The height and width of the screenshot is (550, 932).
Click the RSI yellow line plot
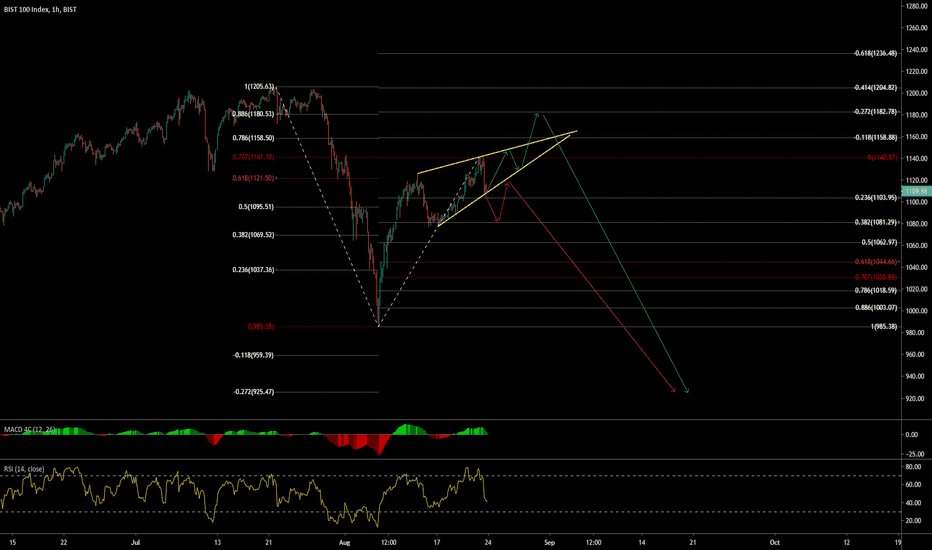(x=244, y=495)
